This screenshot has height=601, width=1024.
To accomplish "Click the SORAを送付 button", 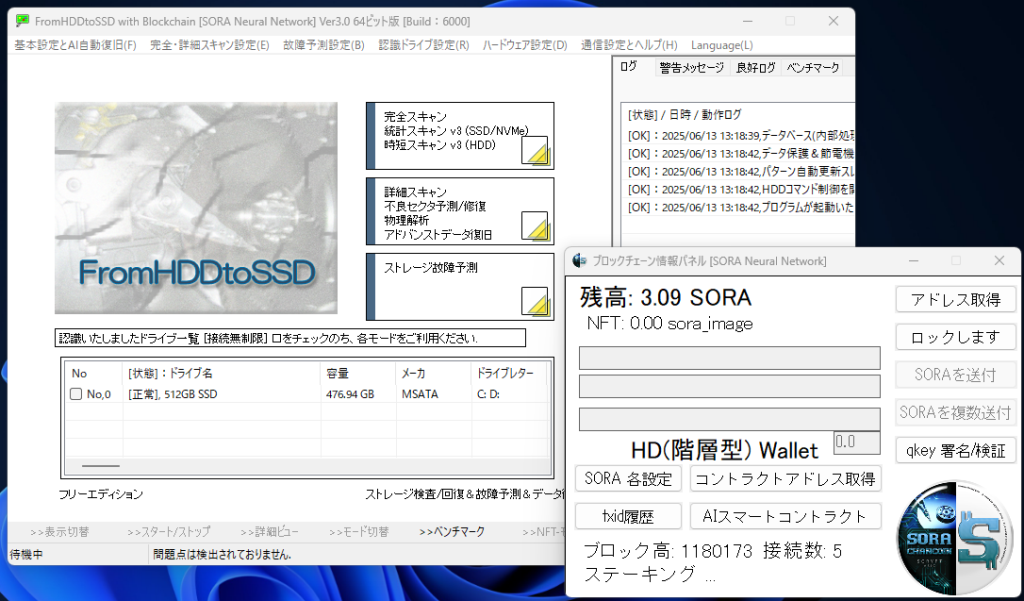I will (x=955, y=375).
